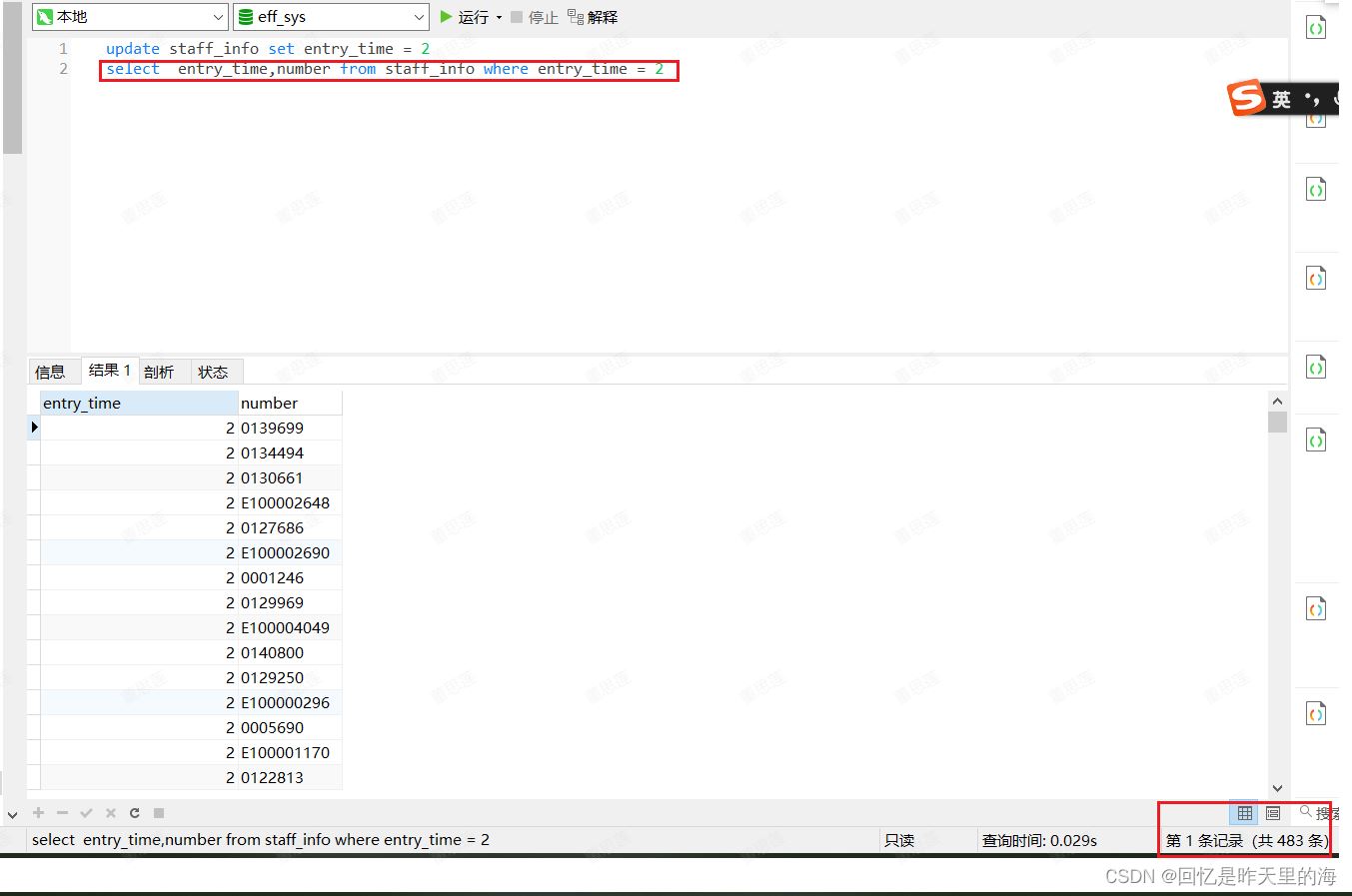Click the number column header

coord(290,403)
